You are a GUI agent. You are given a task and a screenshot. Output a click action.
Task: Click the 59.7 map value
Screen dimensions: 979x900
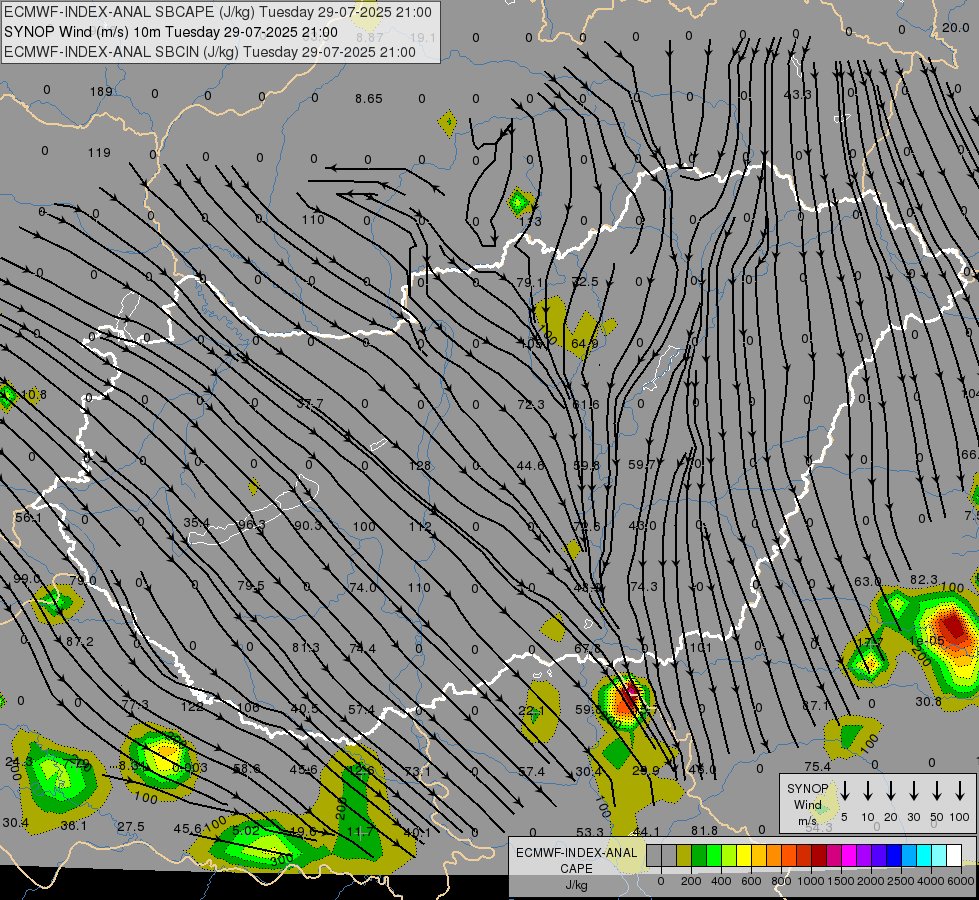pyautogui.click(x=642, y=465)
